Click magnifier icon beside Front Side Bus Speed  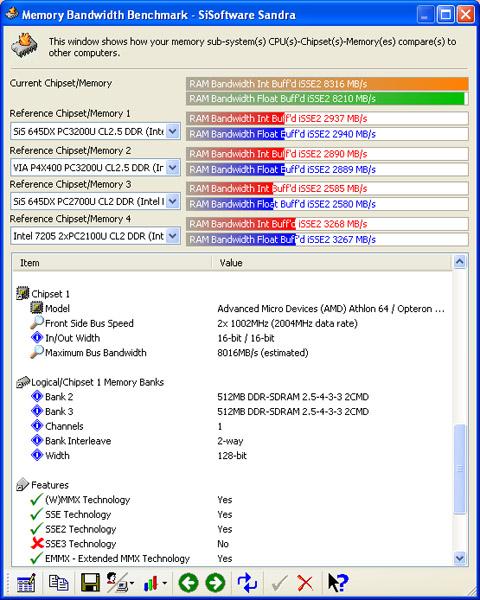click(37, 323)
